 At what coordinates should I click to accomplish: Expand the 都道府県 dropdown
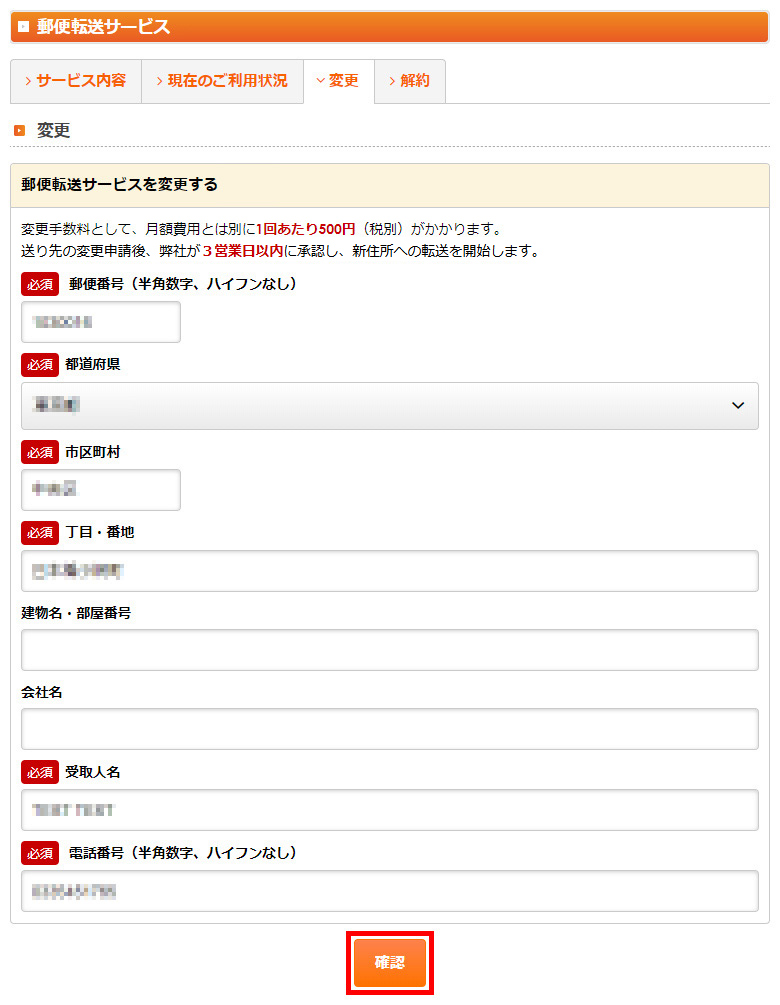tap(389, 406)
